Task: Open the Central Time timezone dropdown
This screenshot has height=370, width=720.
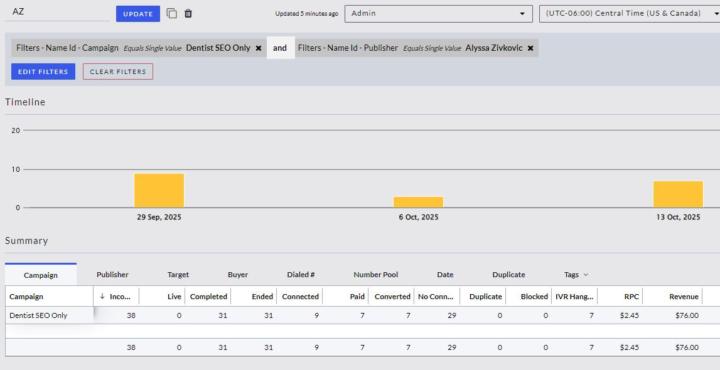Action: click(x=630, y=14)
